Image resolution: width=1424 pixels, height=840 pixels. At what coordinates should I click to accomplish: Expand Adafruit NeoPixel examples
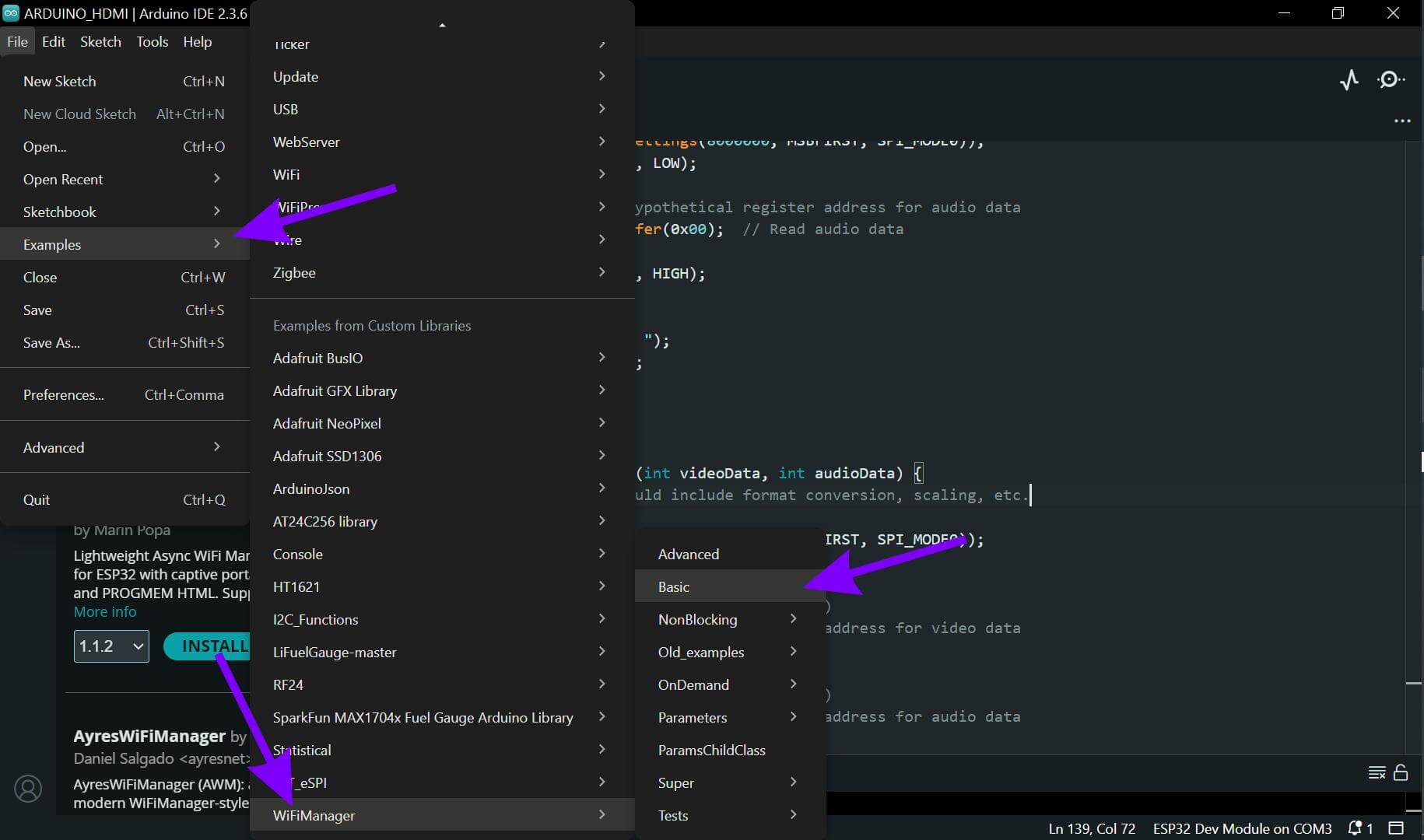[442, 424]
